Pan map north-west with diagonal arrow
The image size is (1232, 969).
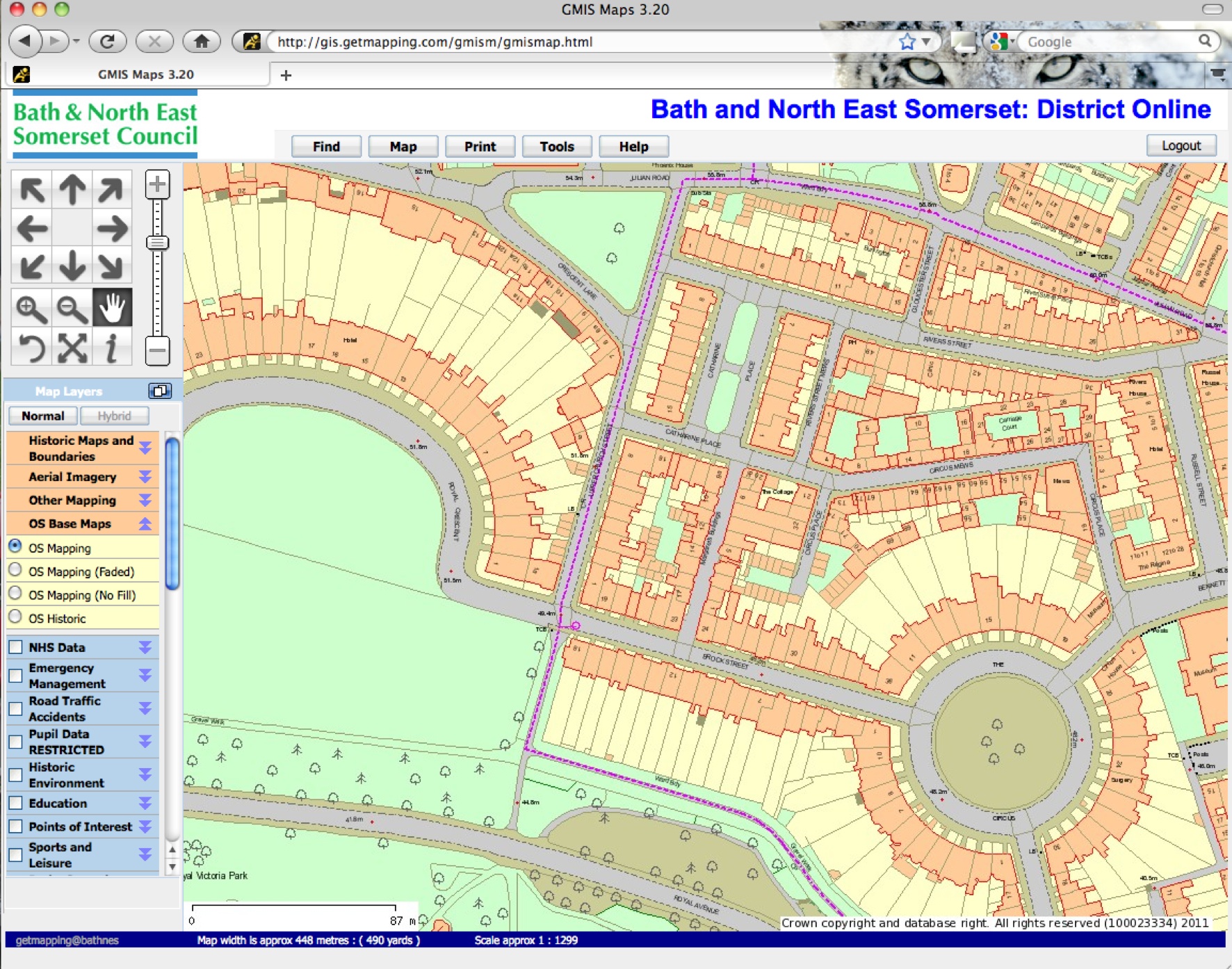32,189
